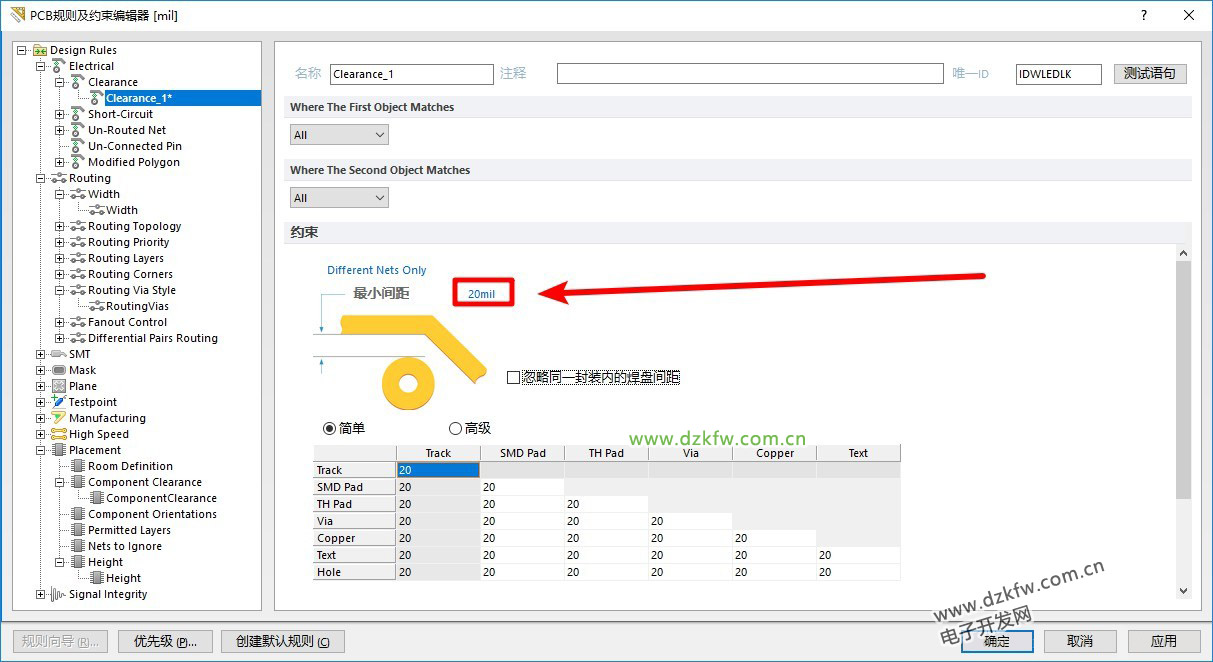Screen dimensions: 1213x662
Task: Click the Routing Topology rule icon
Action: pyautogui.click(x=78, y=226)
